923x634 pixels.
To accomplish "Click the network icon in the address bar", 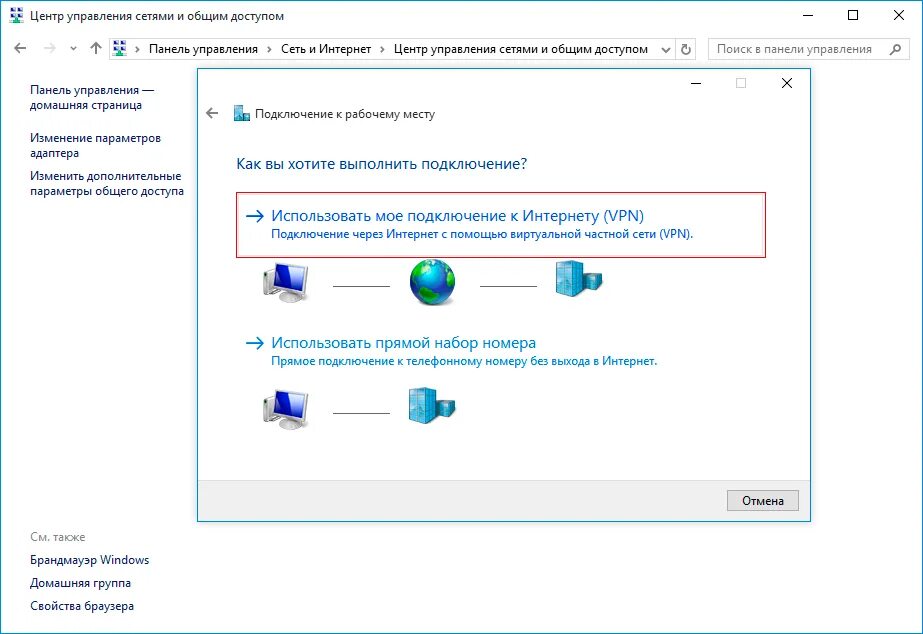I will (x=119, y=48).
